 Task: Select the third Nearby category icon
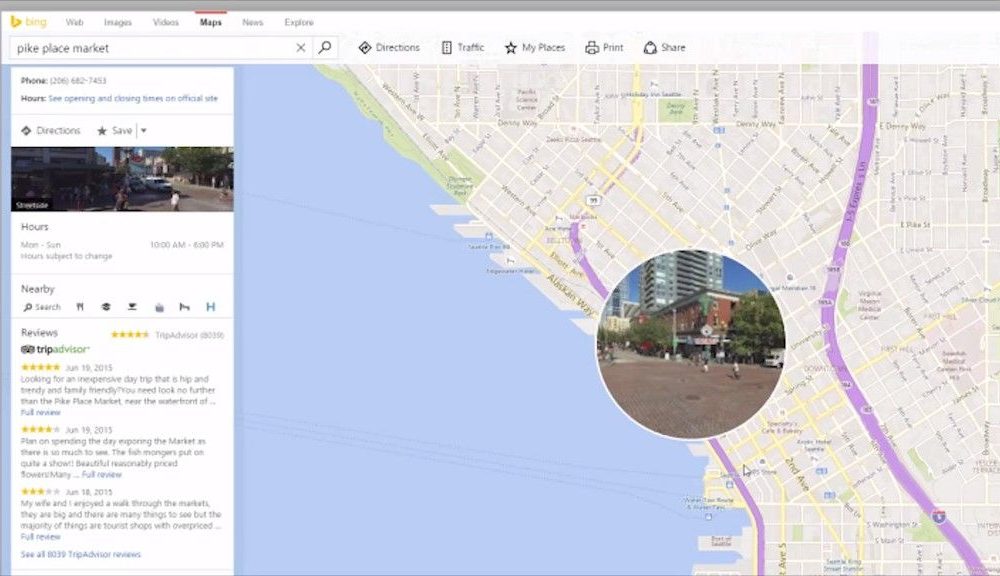[132, 307]
